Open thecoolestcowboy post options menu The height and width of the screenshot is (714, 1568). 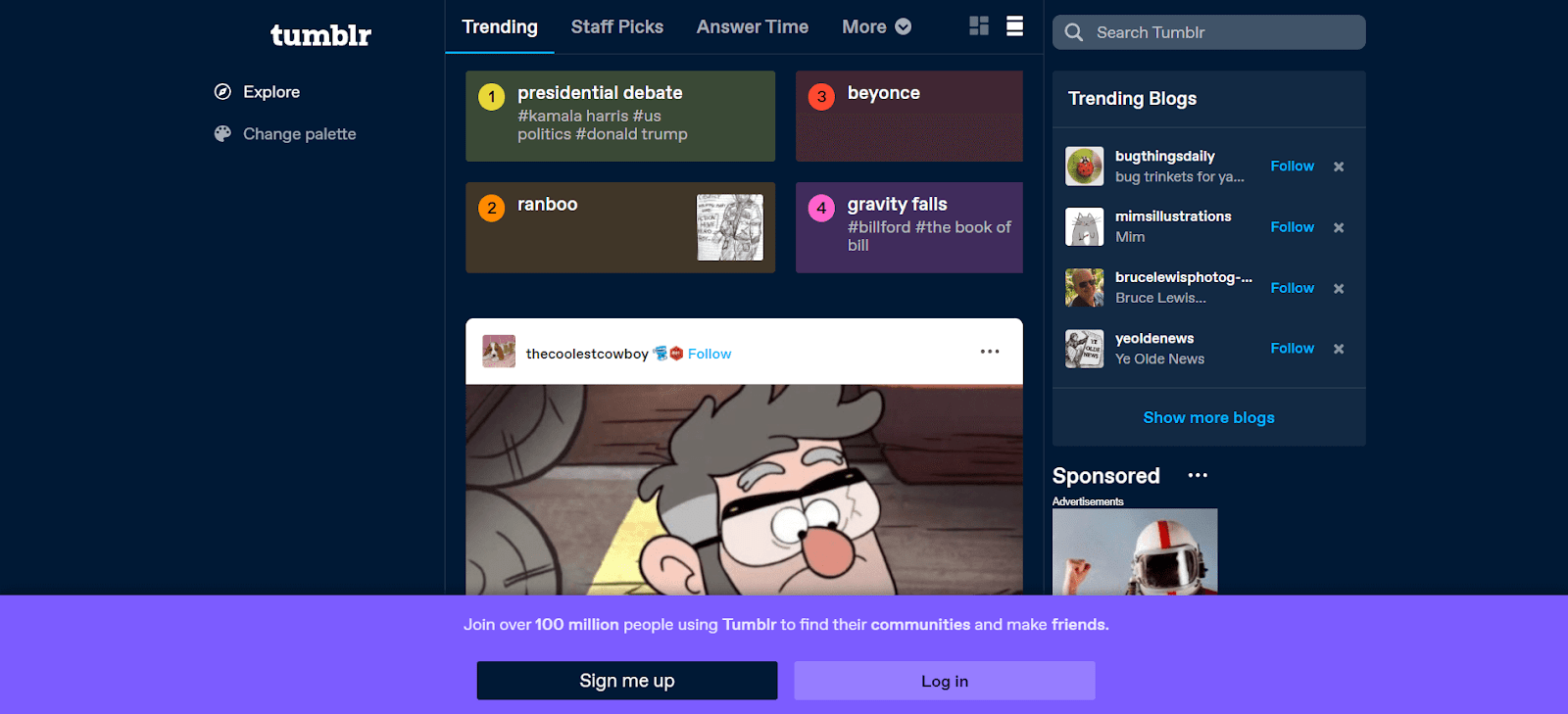[x=990, y=352]
